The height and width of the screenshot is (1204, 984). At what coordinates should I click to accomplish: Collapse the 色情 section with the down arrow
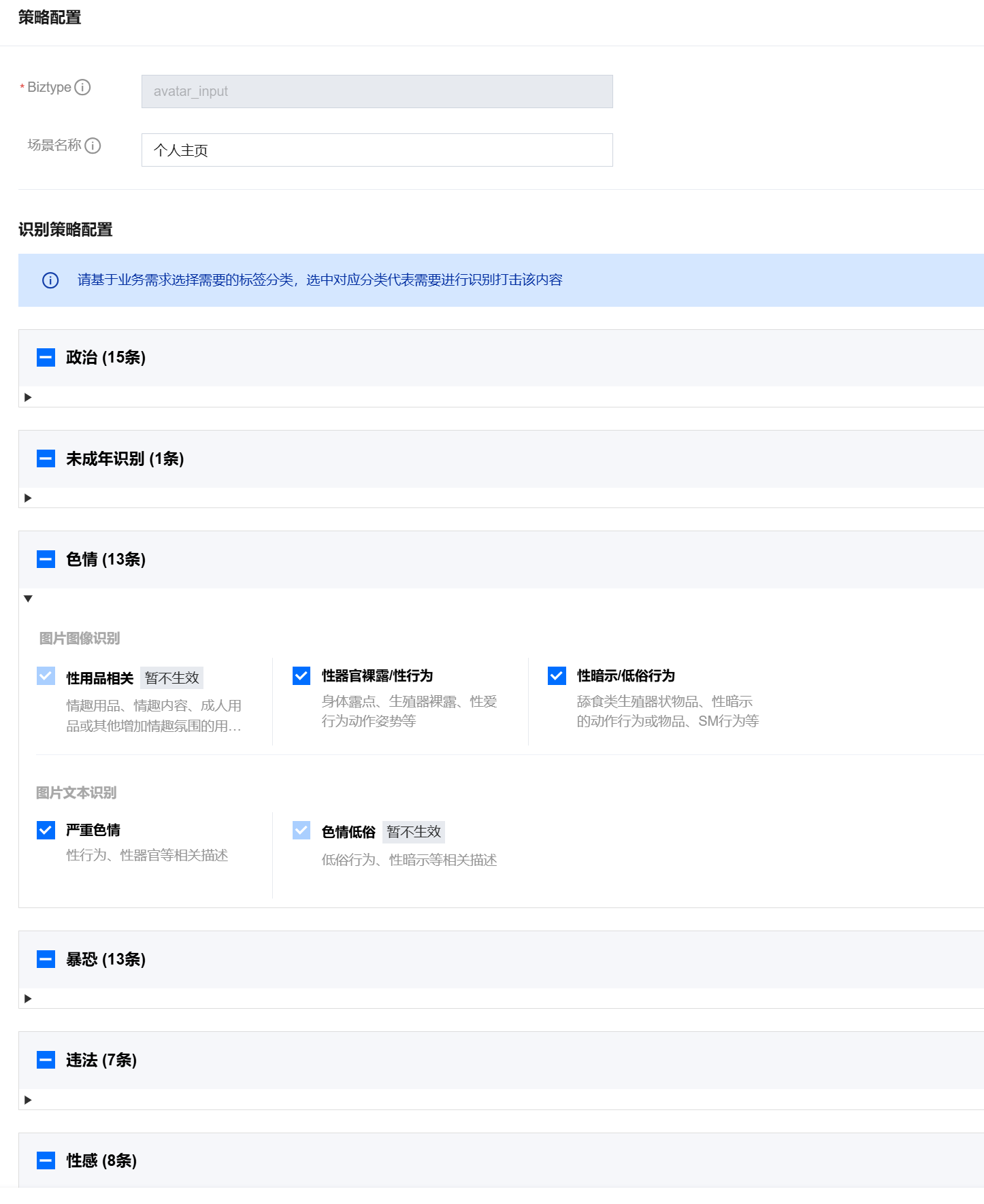pyautogui.click(x=28, y=599)
